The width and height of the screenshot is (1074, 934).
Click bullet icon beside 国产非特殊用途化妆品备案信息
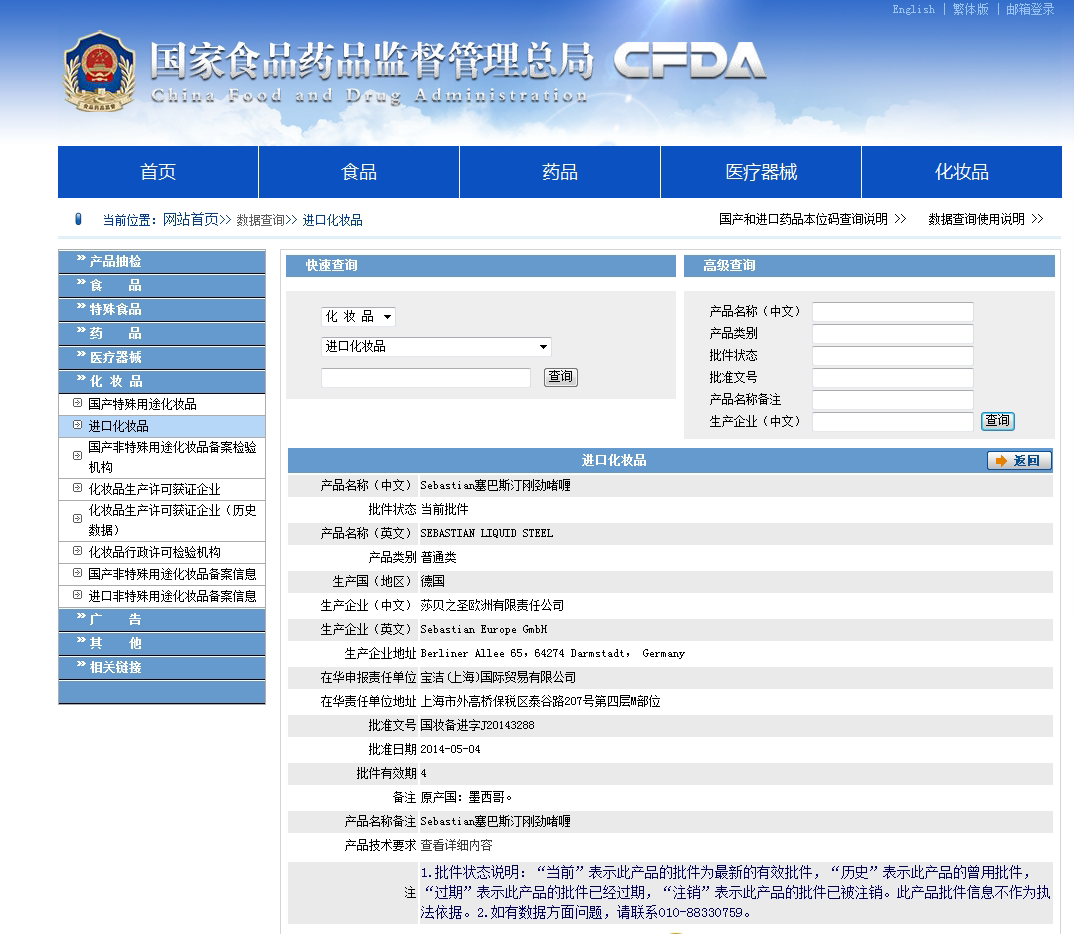[x=77, y=573]
